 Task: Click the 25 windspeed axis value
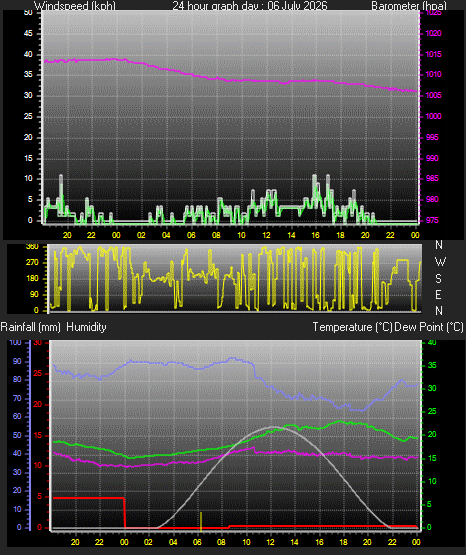28,116
